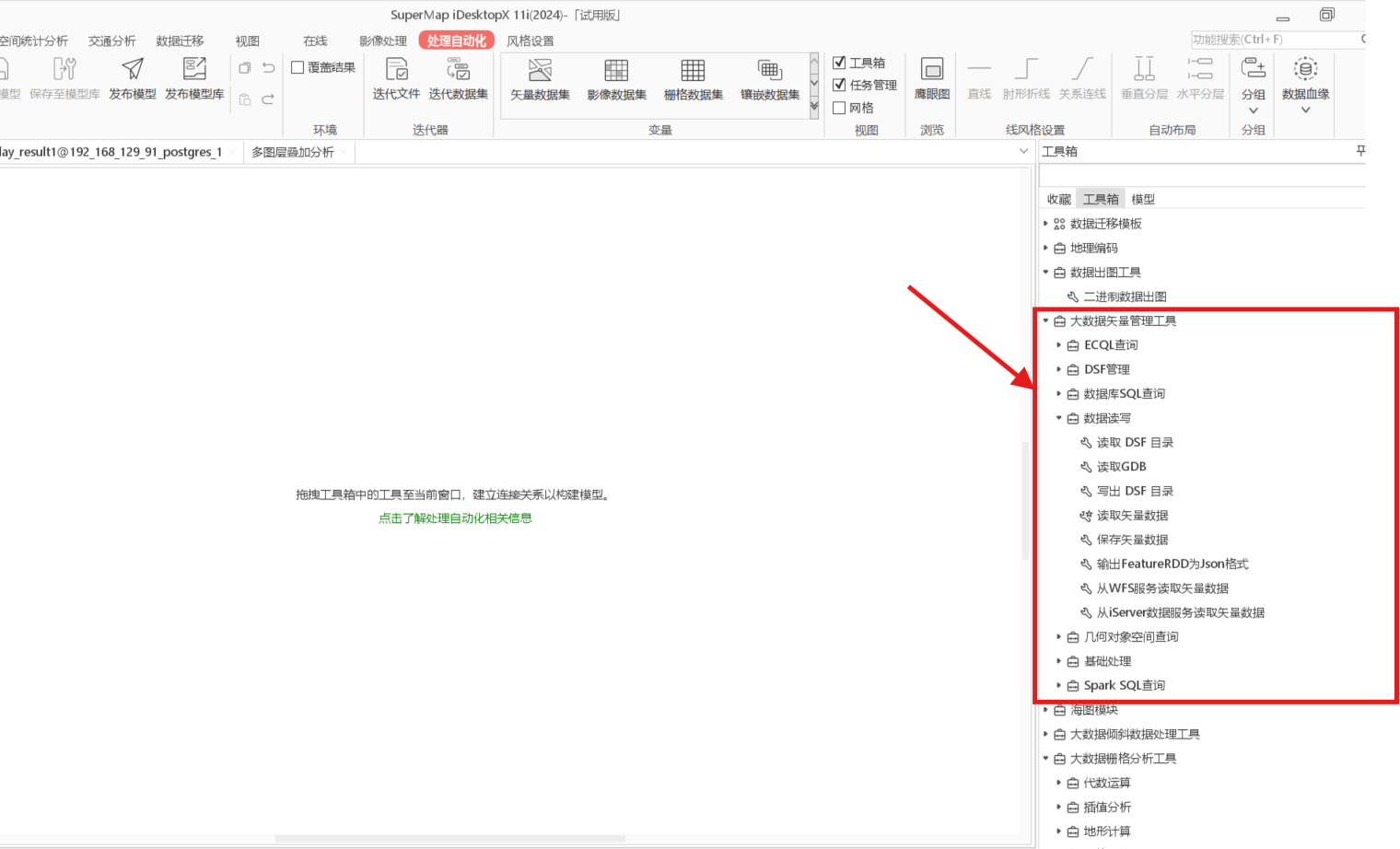Click the 数据血缘 lineage icon
The width and height of the screenshot is (1400, 849).
click(1305, 69)
